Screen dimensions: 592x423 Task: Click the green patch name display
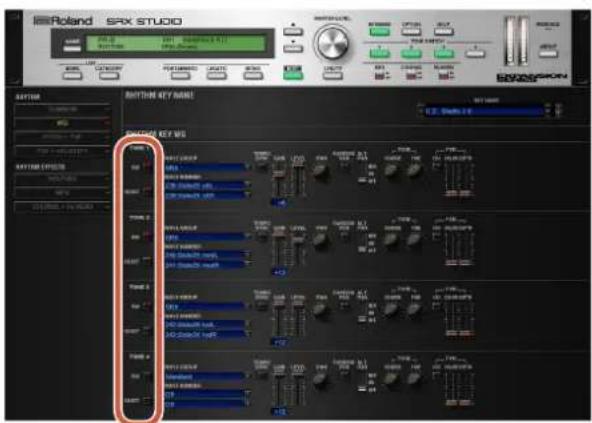click(x=176, y=43)
